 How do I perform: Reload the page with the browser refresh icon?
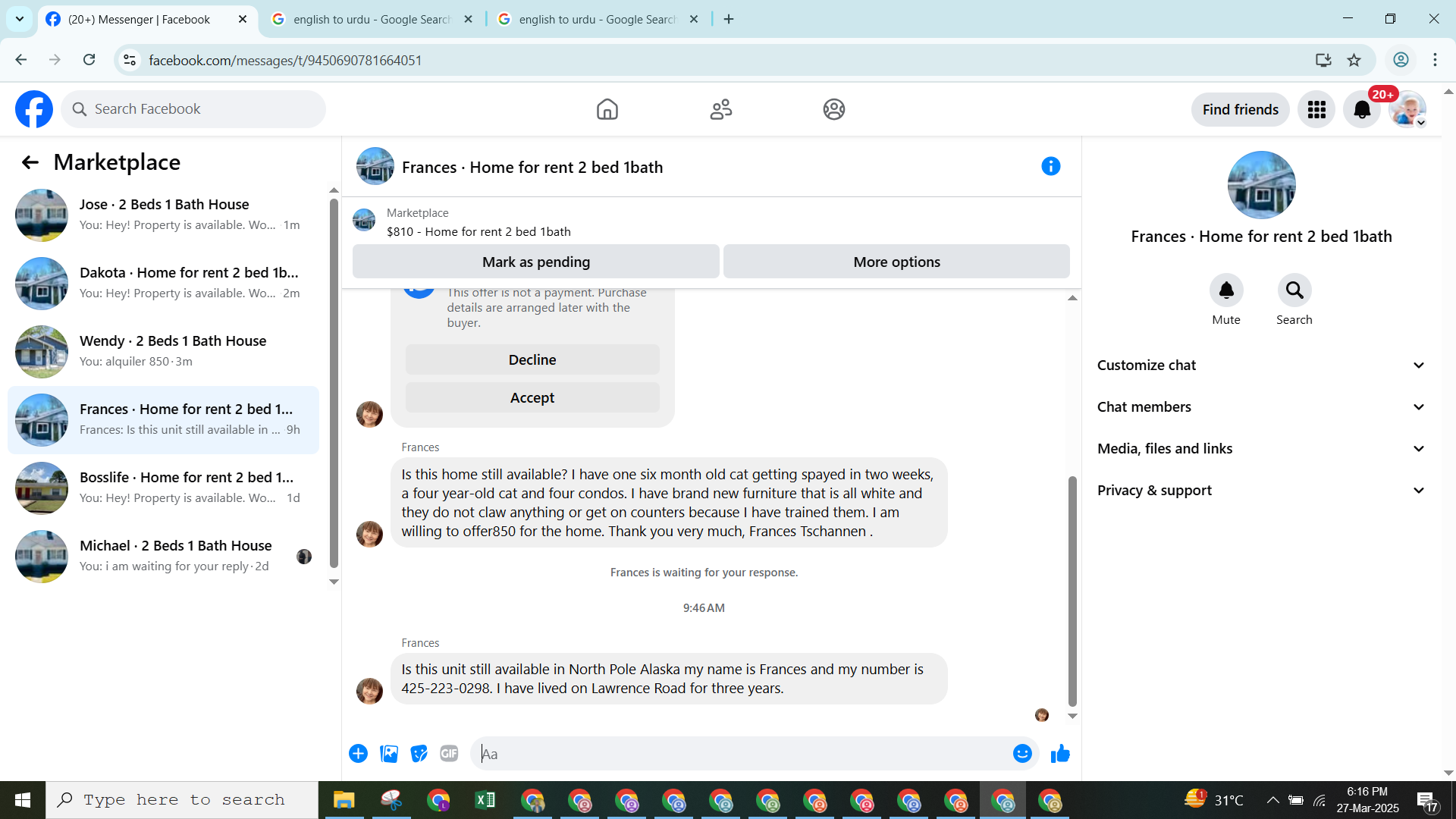click(89, 60)
